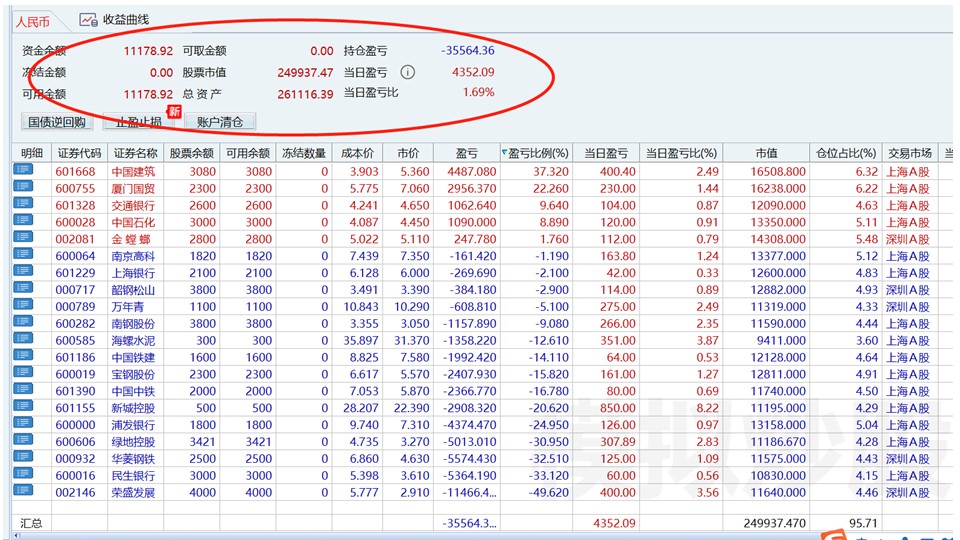Open detail icon for 601186 中国铁建
This screenshot has height=540, width=960.
23,355
